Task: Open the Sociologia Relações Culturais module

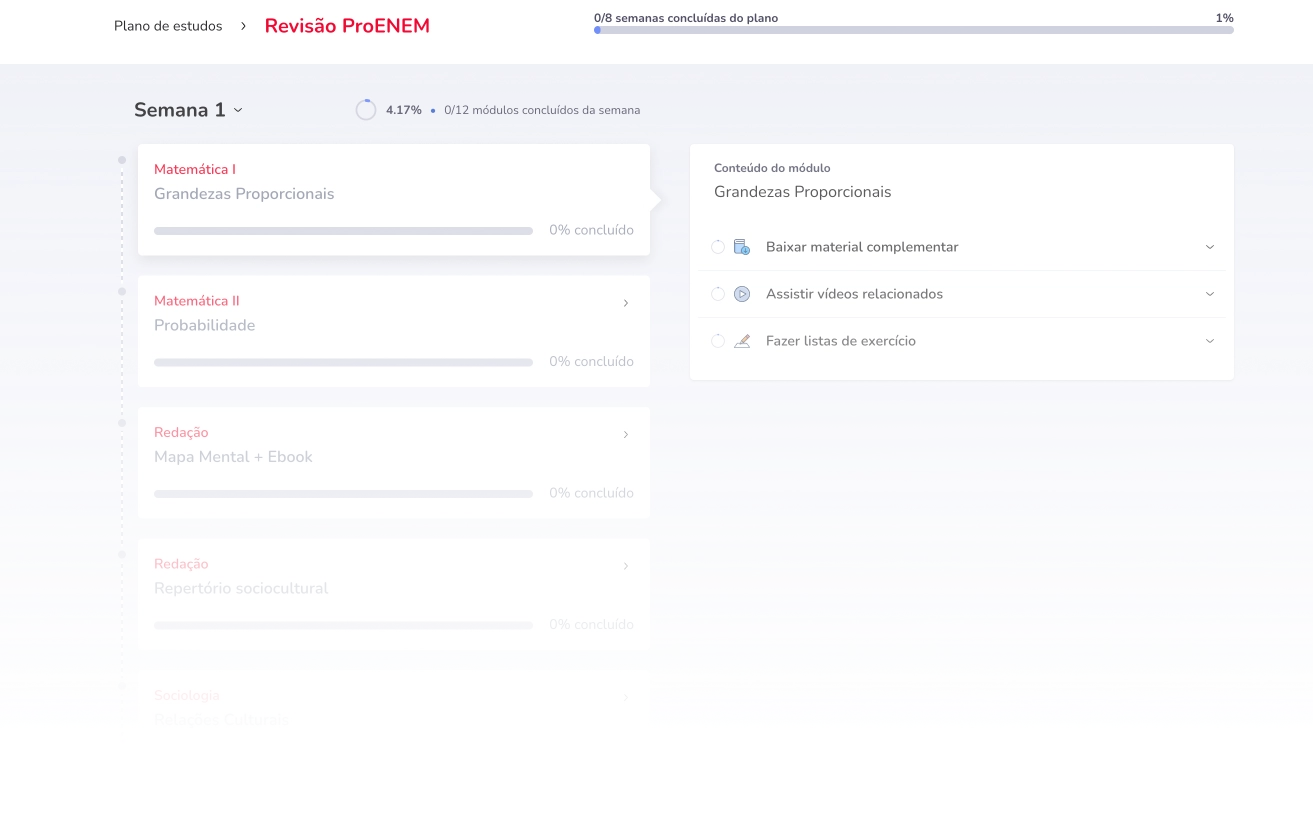Action: [393, 707]
